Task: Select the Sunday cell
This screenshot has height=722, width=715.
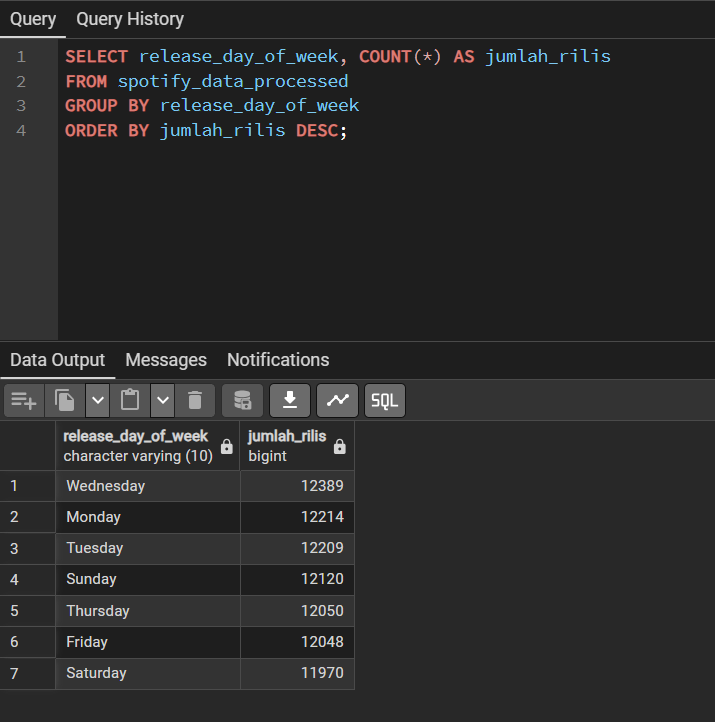Action: pyautogui.click(x=148, y=579)
